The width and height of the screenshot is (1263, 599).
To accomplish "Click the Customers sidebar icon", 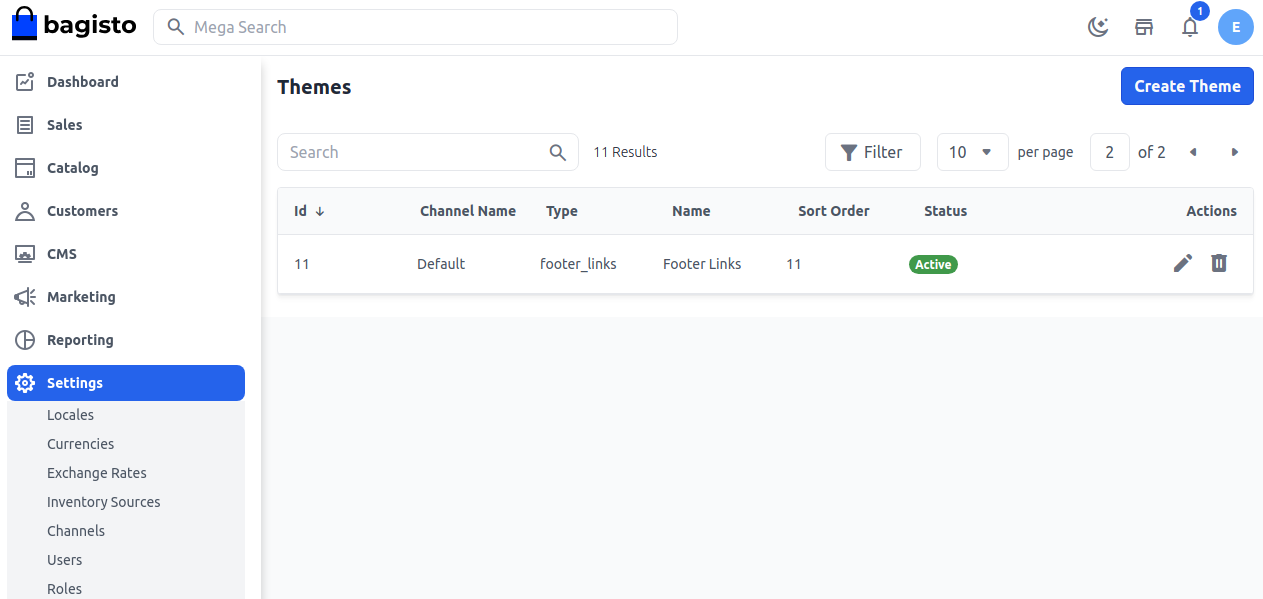I will coord(27,210).
